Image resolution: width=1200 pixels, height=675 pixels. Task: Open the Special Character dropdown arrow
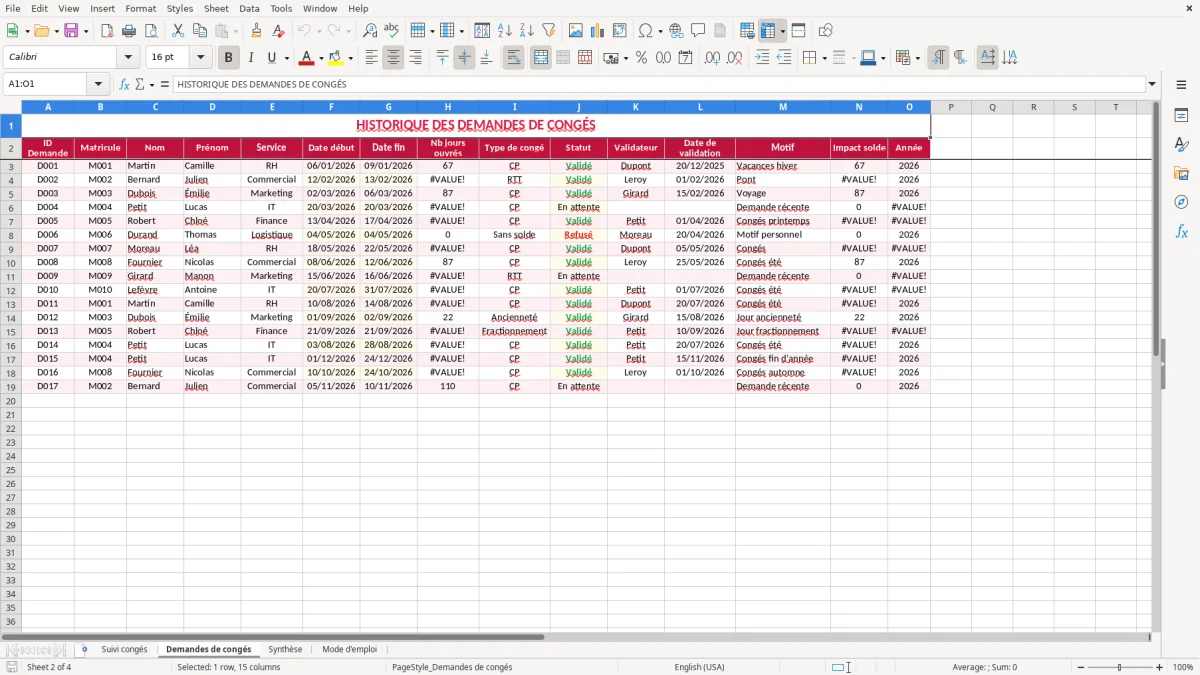[x=660, y=31]
